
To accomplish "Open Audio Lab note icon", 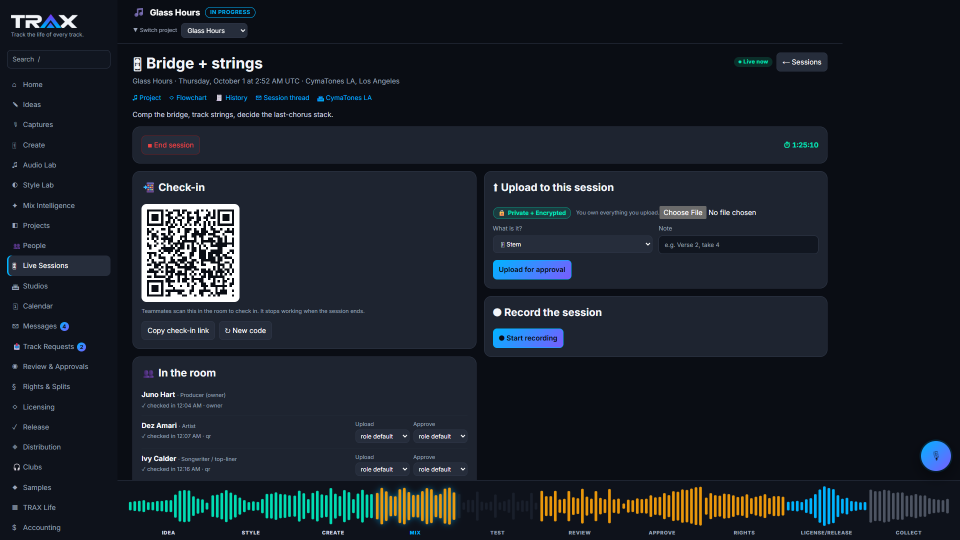I will click(15, 165).
